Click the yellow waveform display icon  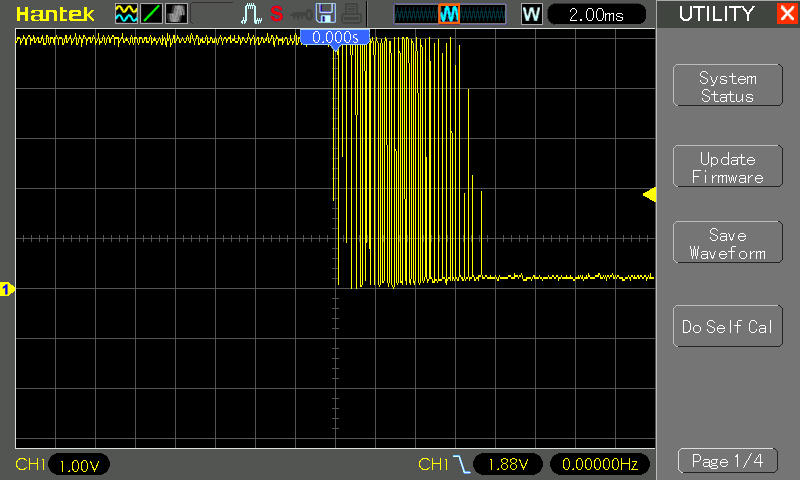pyautogui.click(x=126, y=14)
